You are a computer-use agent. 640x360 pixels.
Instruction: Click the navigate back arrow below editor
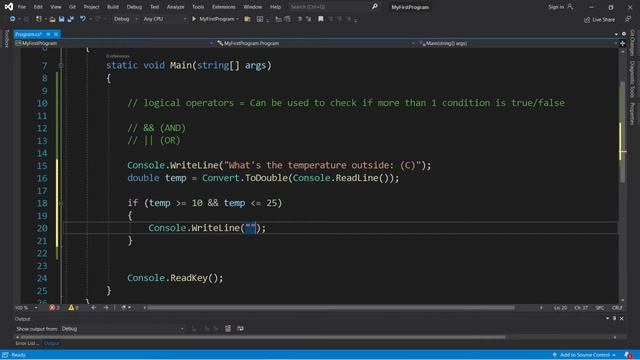point(93,308)
